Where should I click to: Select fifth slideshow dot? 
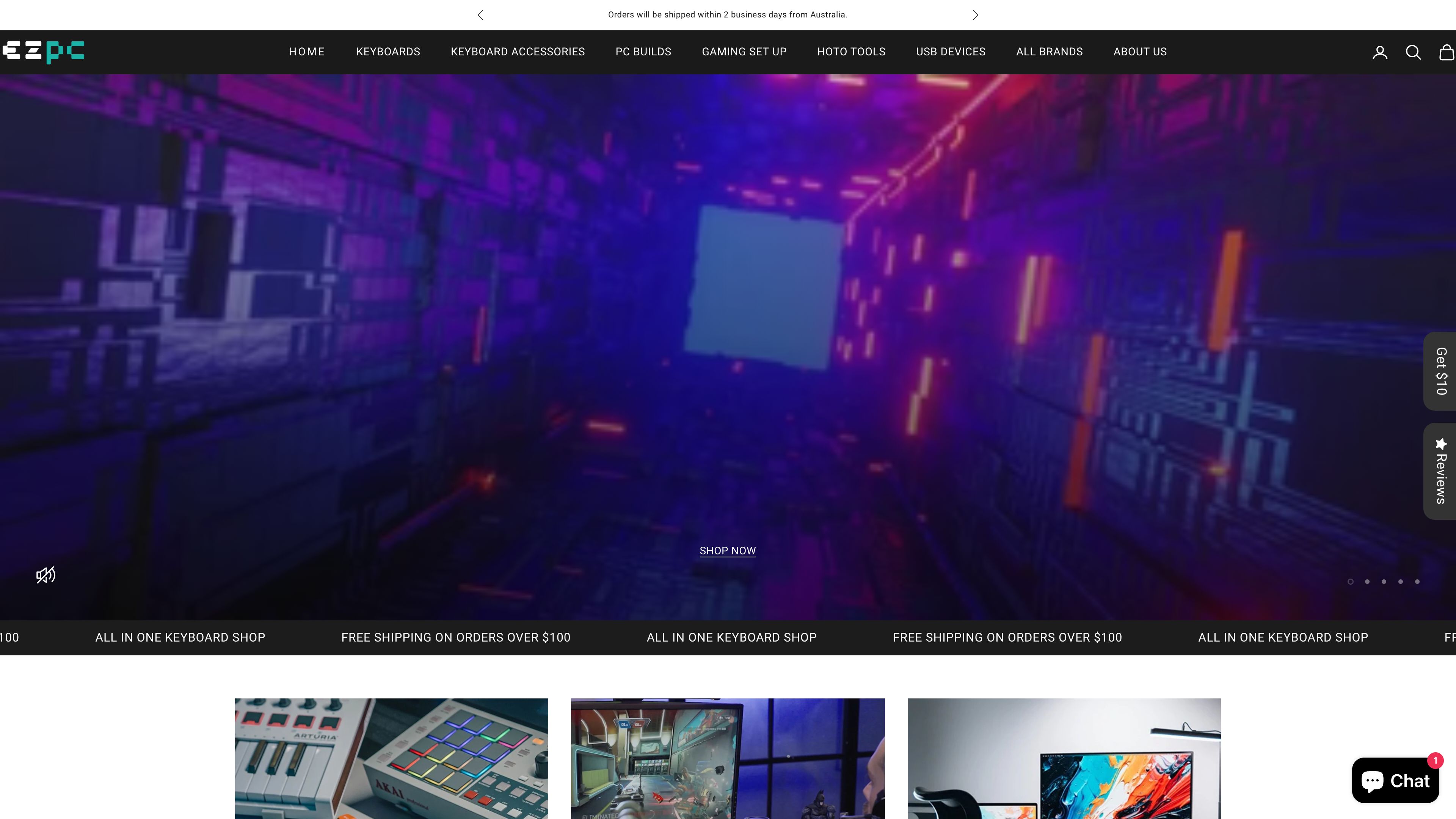coord(1417,582)
